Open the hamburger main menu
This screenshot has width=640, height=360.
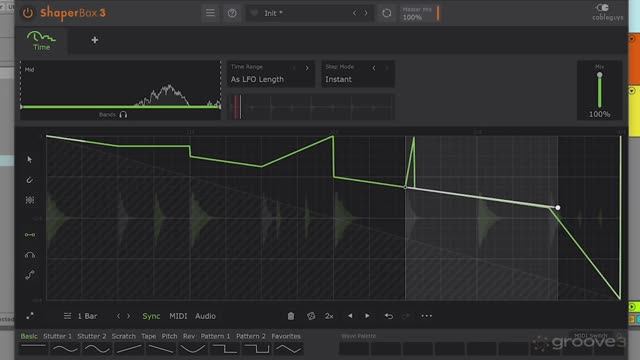tap(210, 13)
